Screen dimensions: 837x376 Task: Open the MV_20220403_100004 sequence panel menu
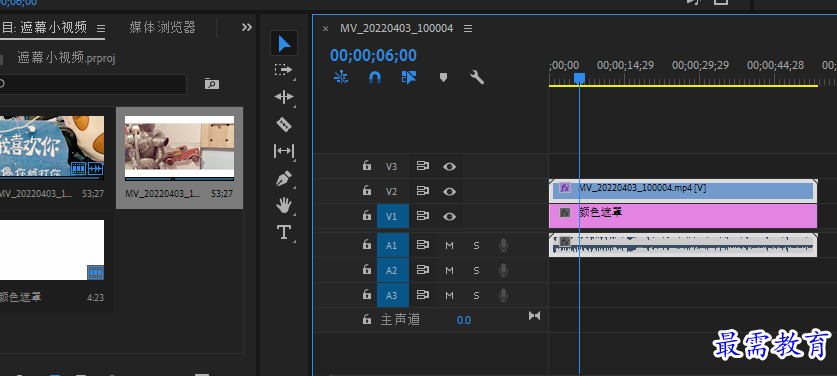click(468, 29)
